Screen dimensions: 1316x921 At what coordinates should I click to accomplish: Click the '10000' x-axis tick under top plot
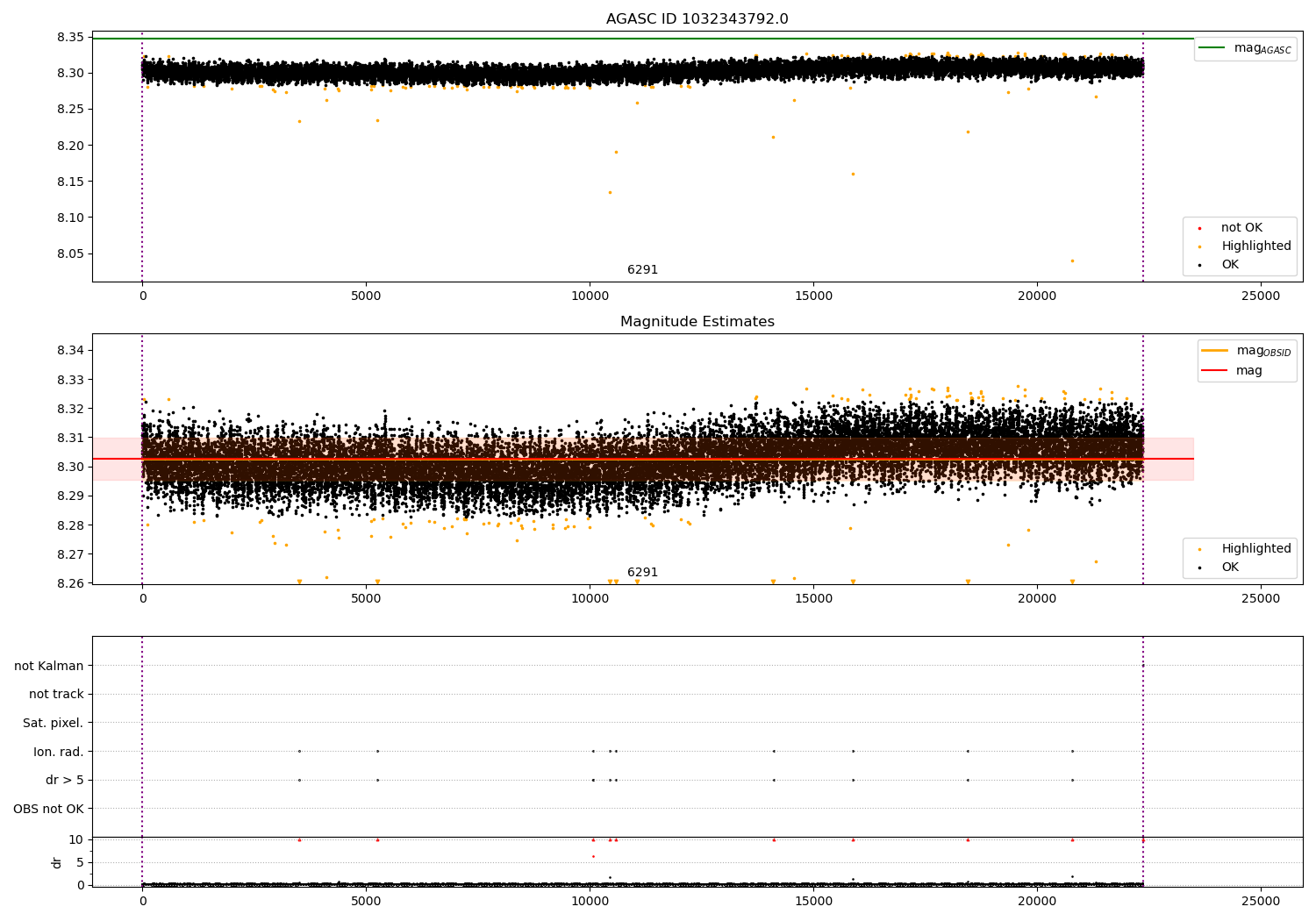pyautogui.click(x=590, y=296)
